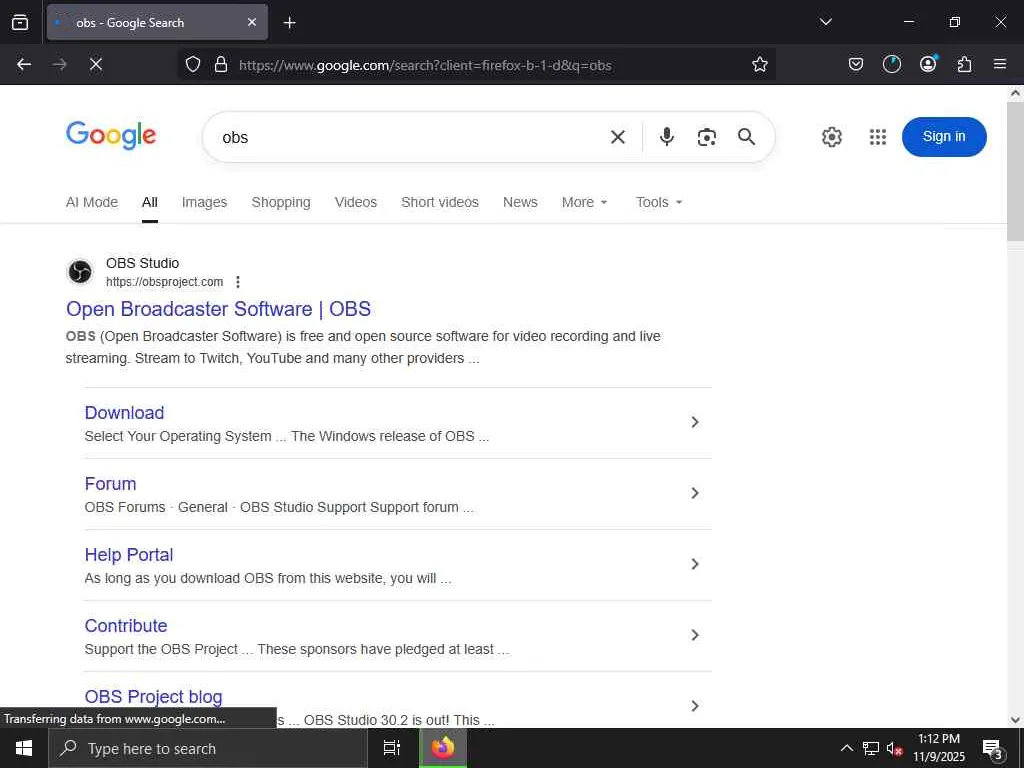Viewport: 1024px width, 768px height.
Task: Show hidden system tray icons
Action: (x=846, y=748)
